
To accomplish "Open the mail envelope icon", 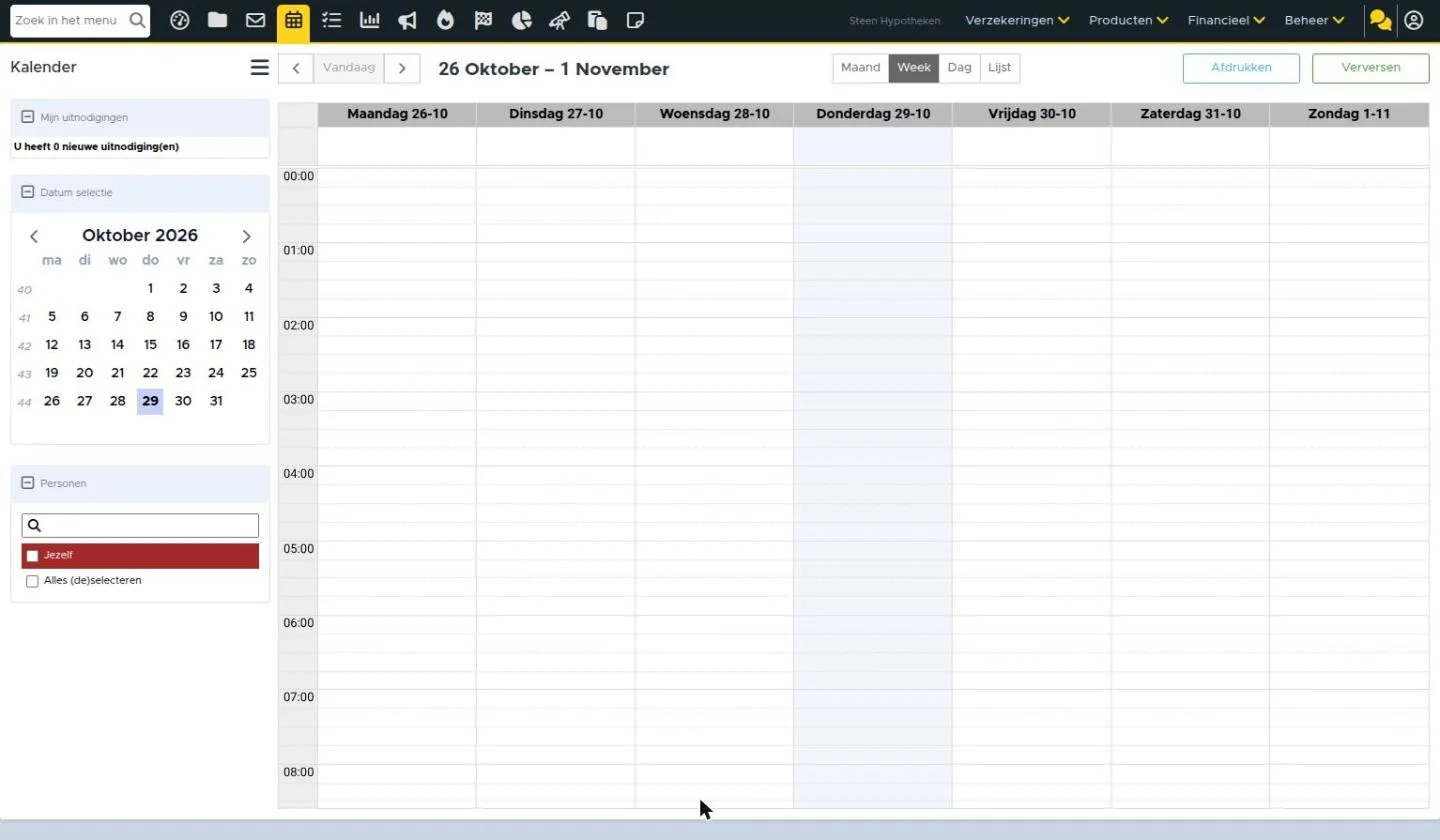I will tap(255, 20).
